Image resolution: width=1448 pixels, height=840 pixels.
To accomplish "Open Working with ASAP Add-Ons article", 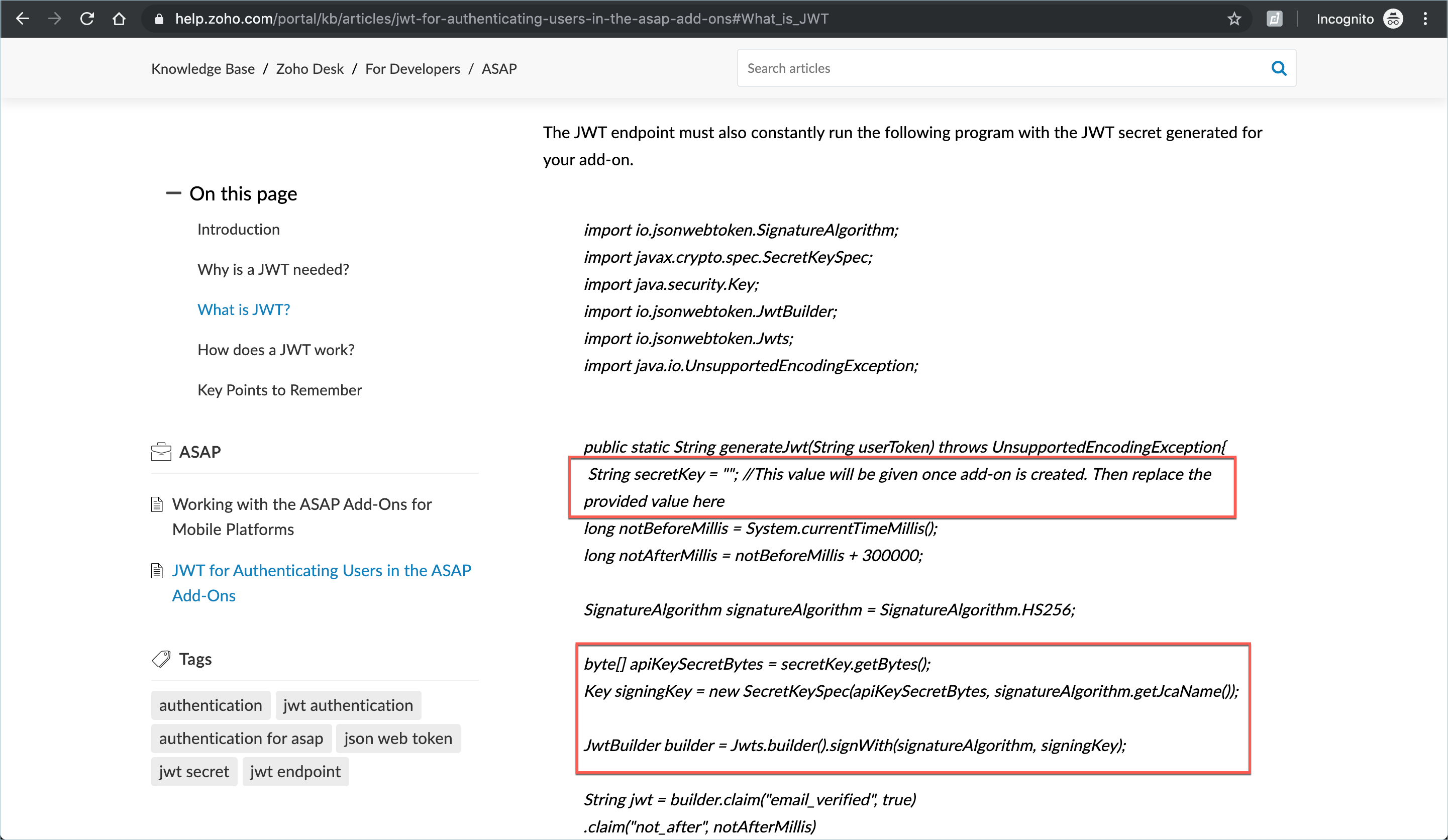I will tap(301, 516).
